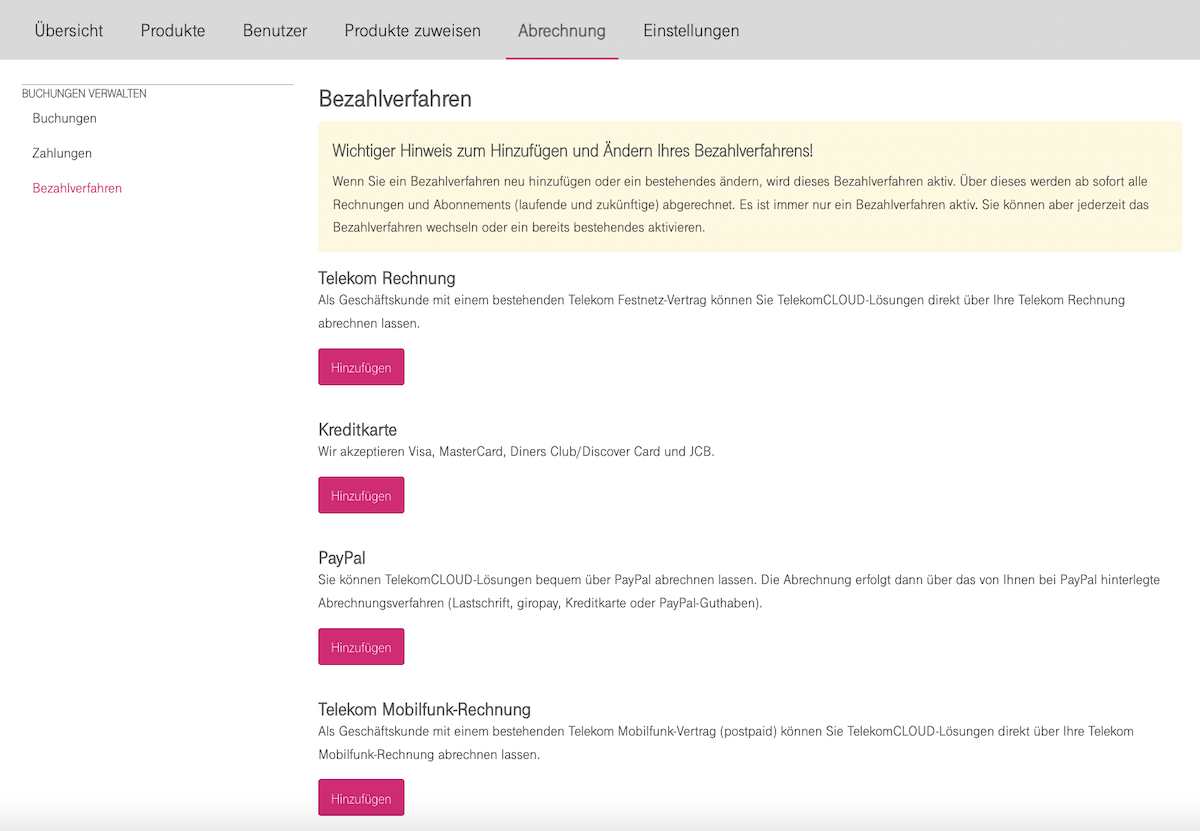Open the Einstellungen tab
Viewport: 1200px width, 831px height.
691,30
